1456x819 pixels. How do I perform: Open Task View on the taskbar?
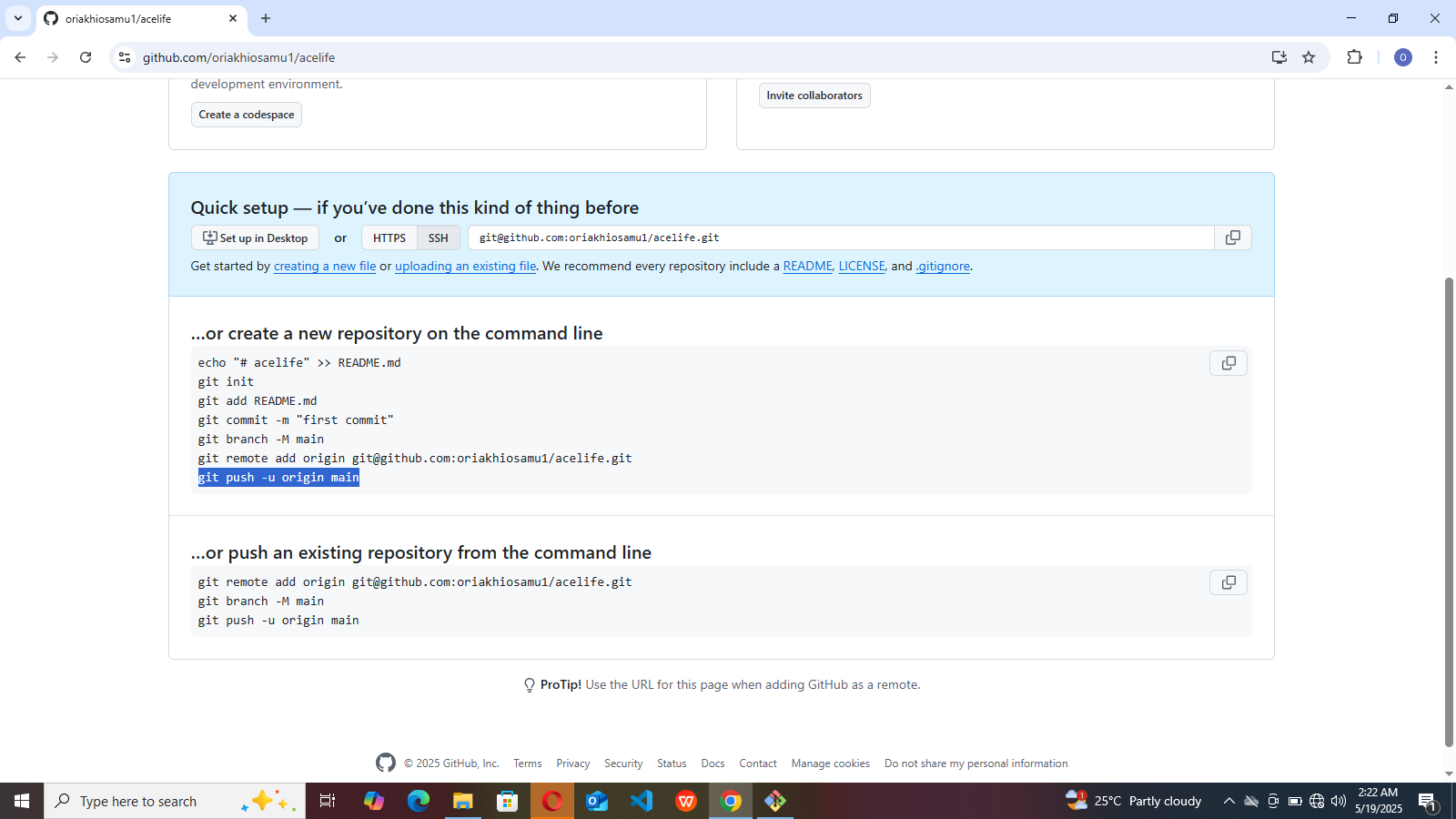[x=328, y=801]
